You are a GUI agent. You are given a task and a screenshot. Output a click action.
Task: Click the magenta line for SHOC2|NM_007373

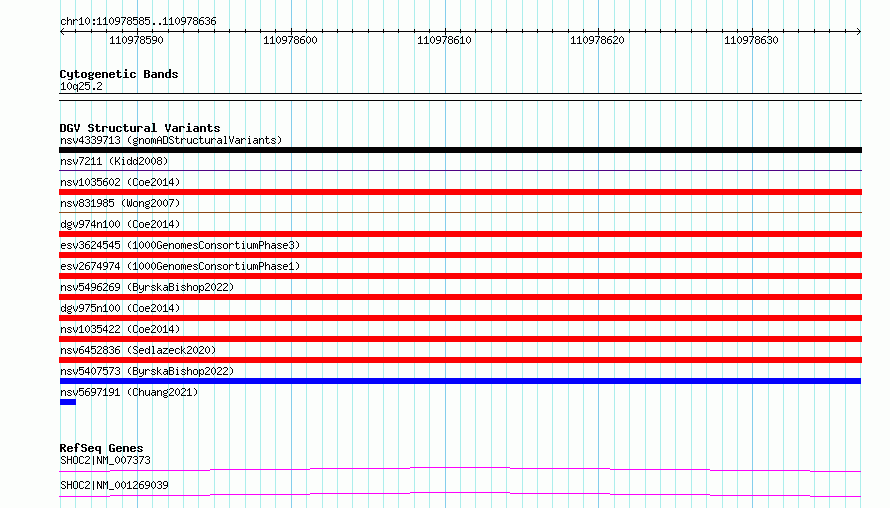click(x=460, y=469)
